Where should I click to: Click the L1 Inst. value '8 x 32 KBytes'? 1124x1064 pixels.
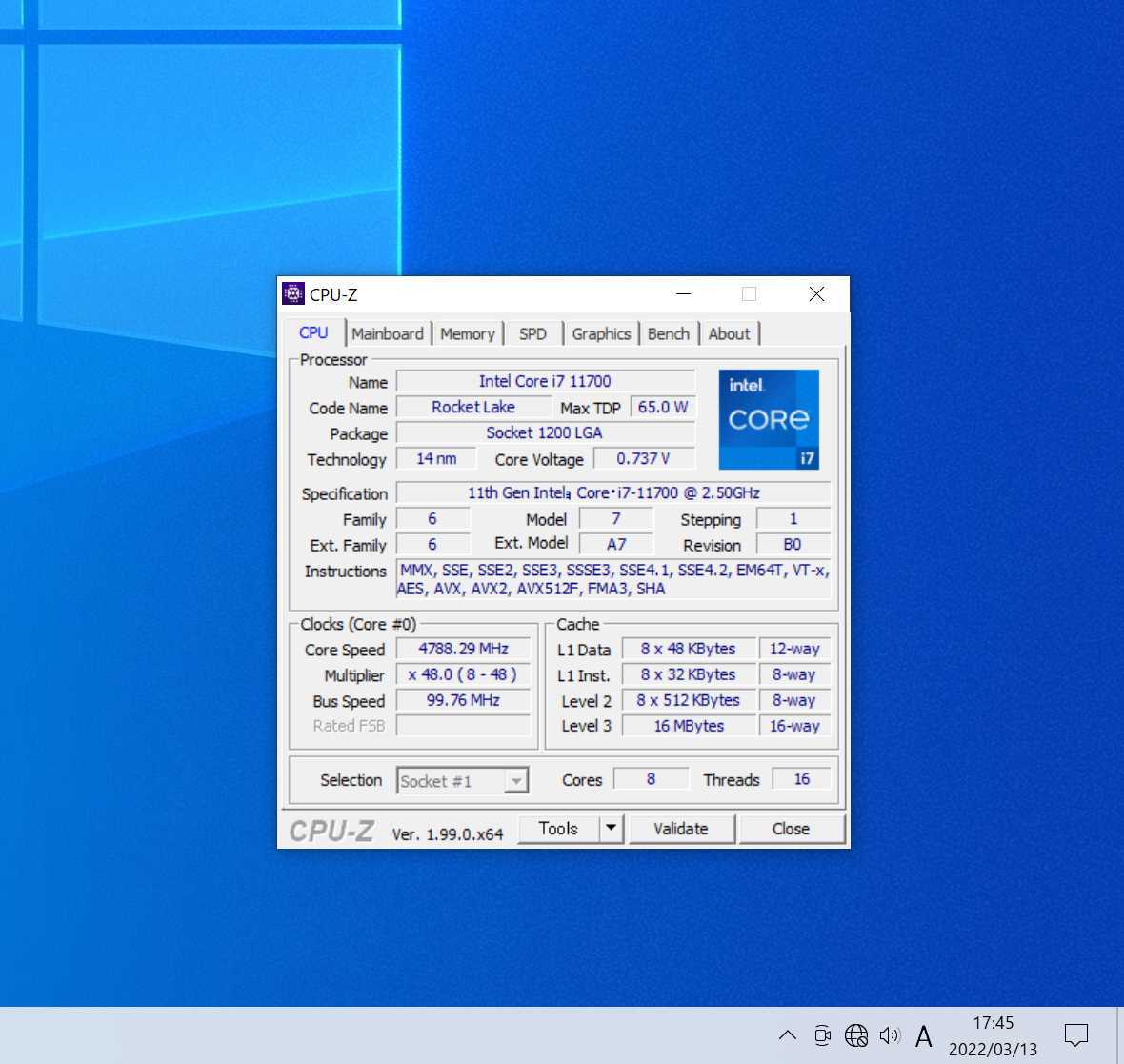click(688, 674)
